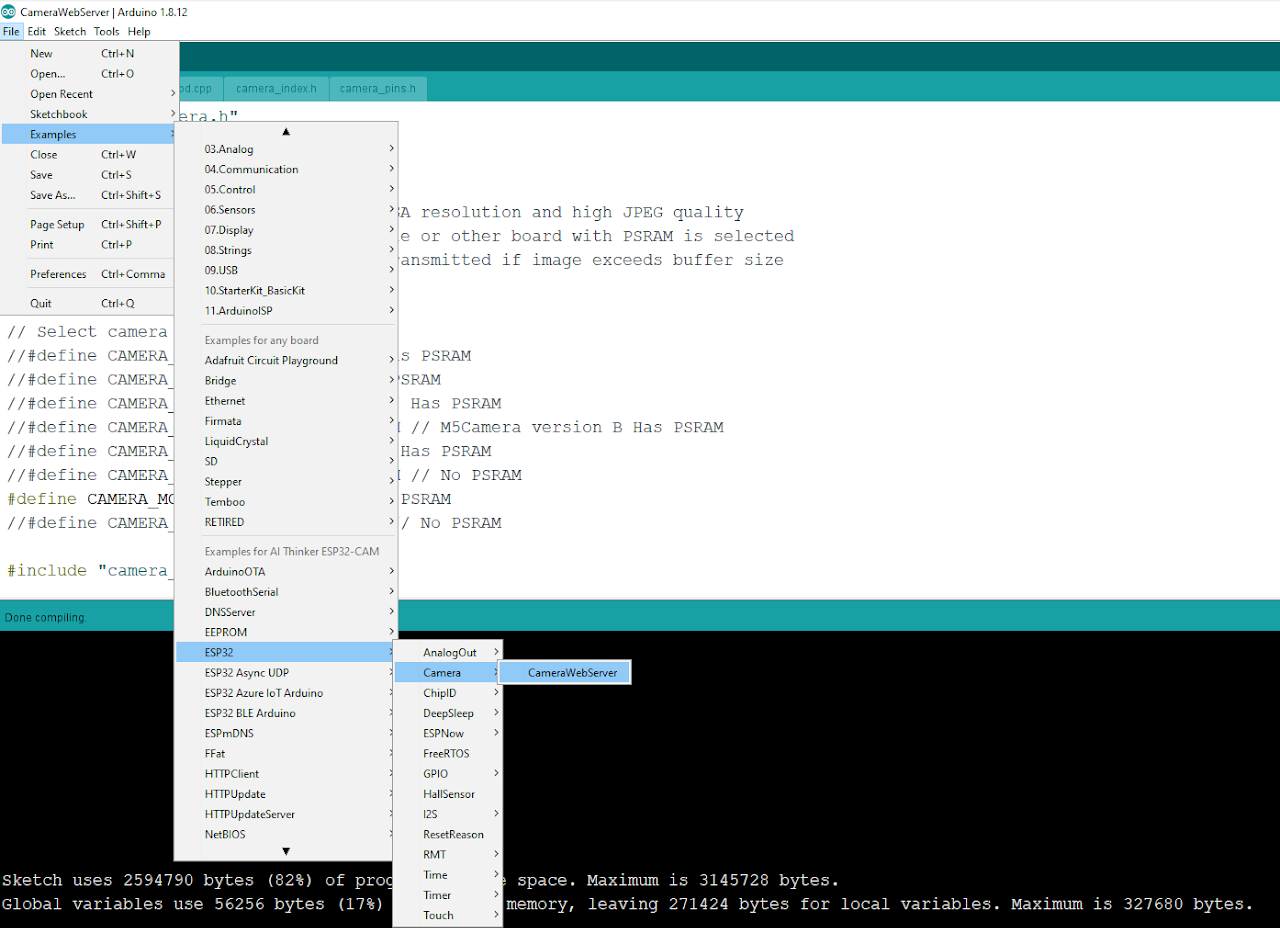Screen dimensions: 1280x928
Task: Open the DeepSleep submenu under ESP32
Action: tap(448, 713)
